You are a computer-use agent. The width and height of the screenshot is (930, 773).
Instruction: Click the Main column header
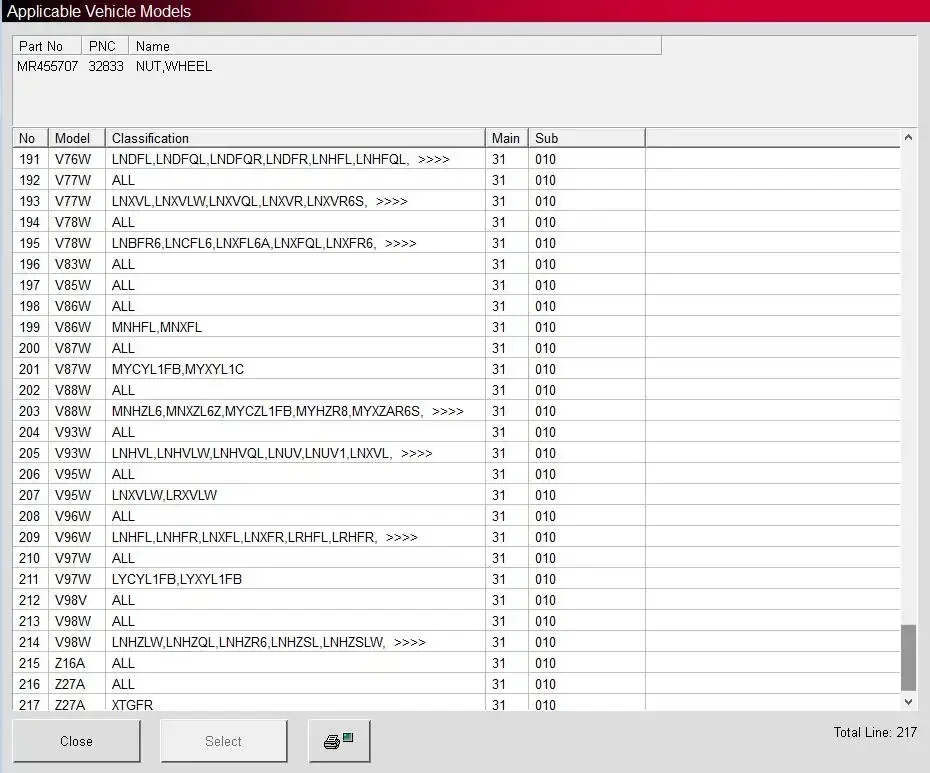tap(507, 138)
